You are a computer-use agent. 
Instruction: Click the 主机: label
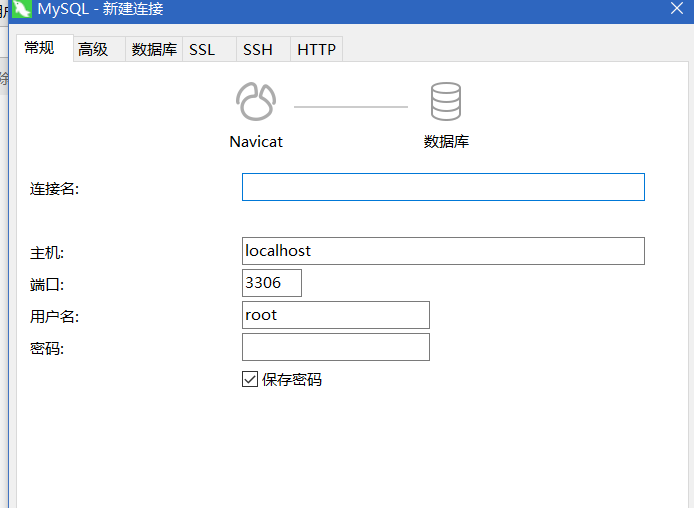pyautogui.click(x=47, y=253)
